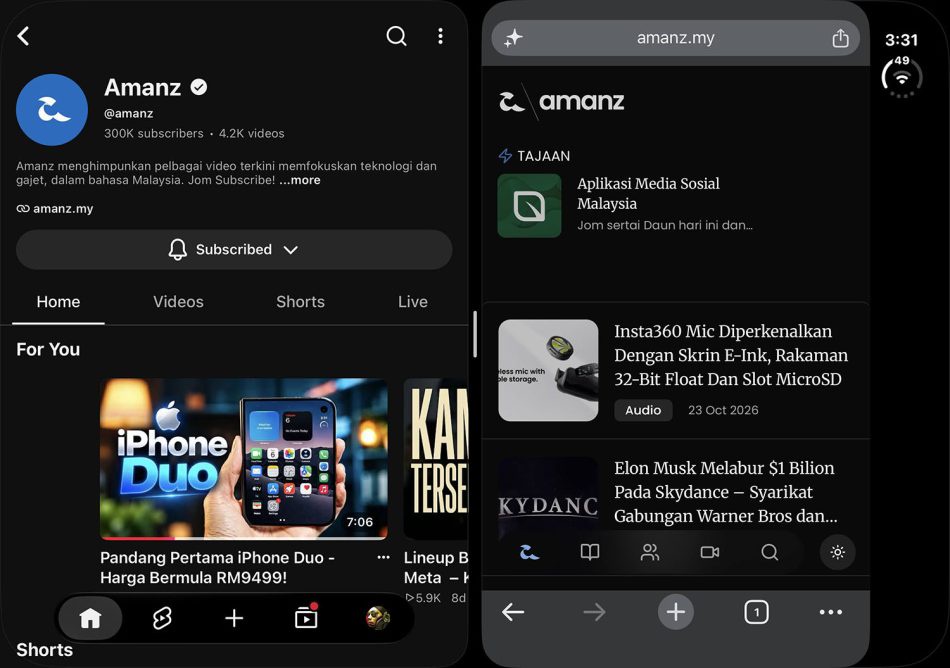Image resolution: width=950 pixels, height=668 pixels.
Task: Tap the amanz.my browser address bar
Action: pos(676,38)
